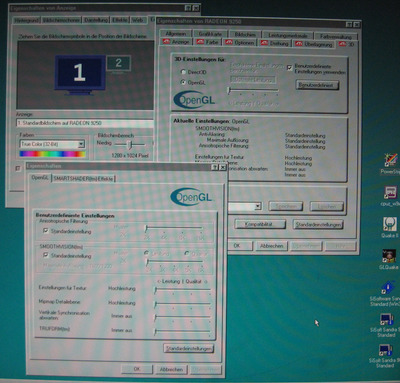Click the Vertikale Synchronisation abwarten slider
The height and width of the screenshot is (383, 400).
pyautogui.click(x=182, y=318)
